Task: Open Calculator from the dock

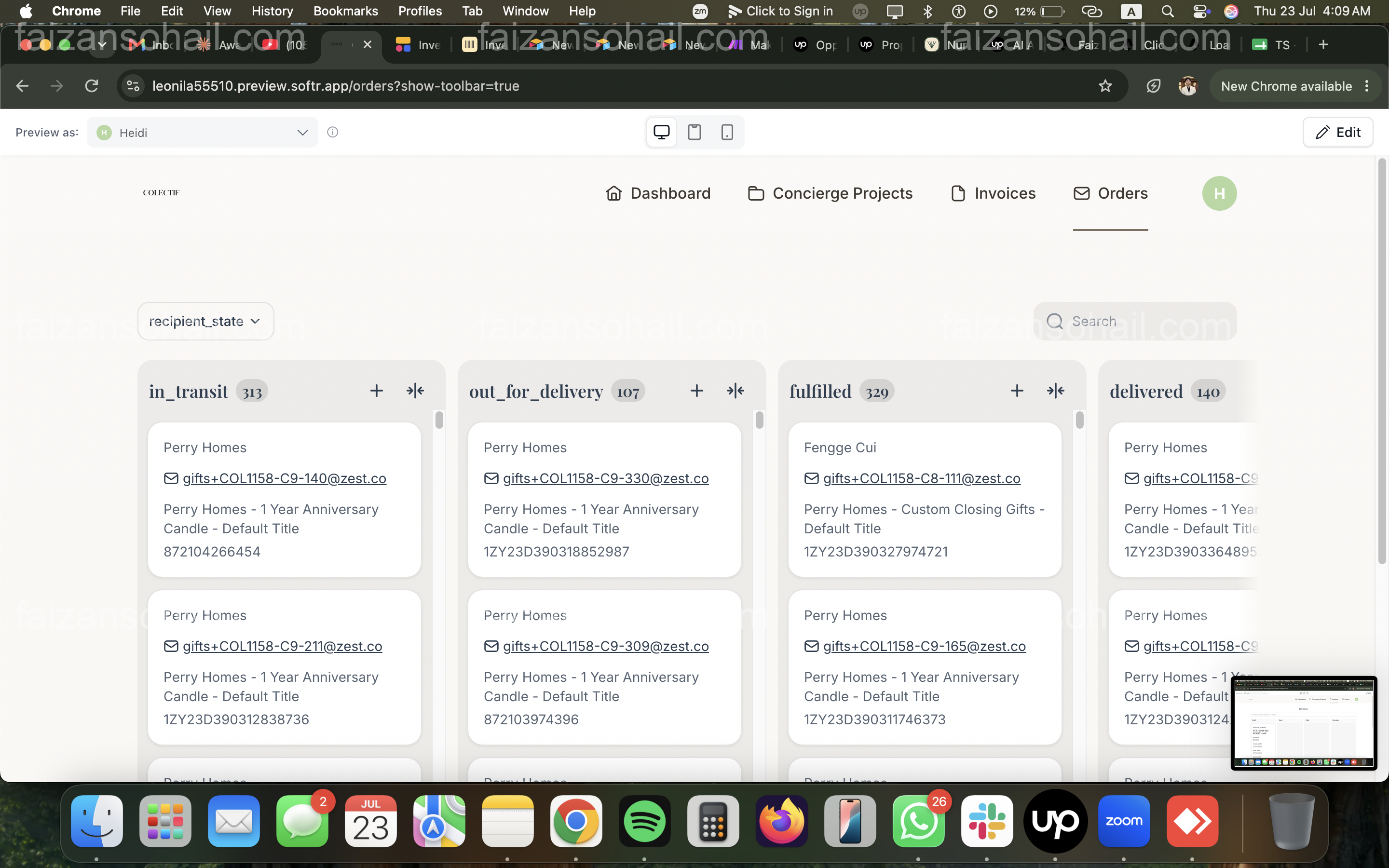Action: (713, 821)
